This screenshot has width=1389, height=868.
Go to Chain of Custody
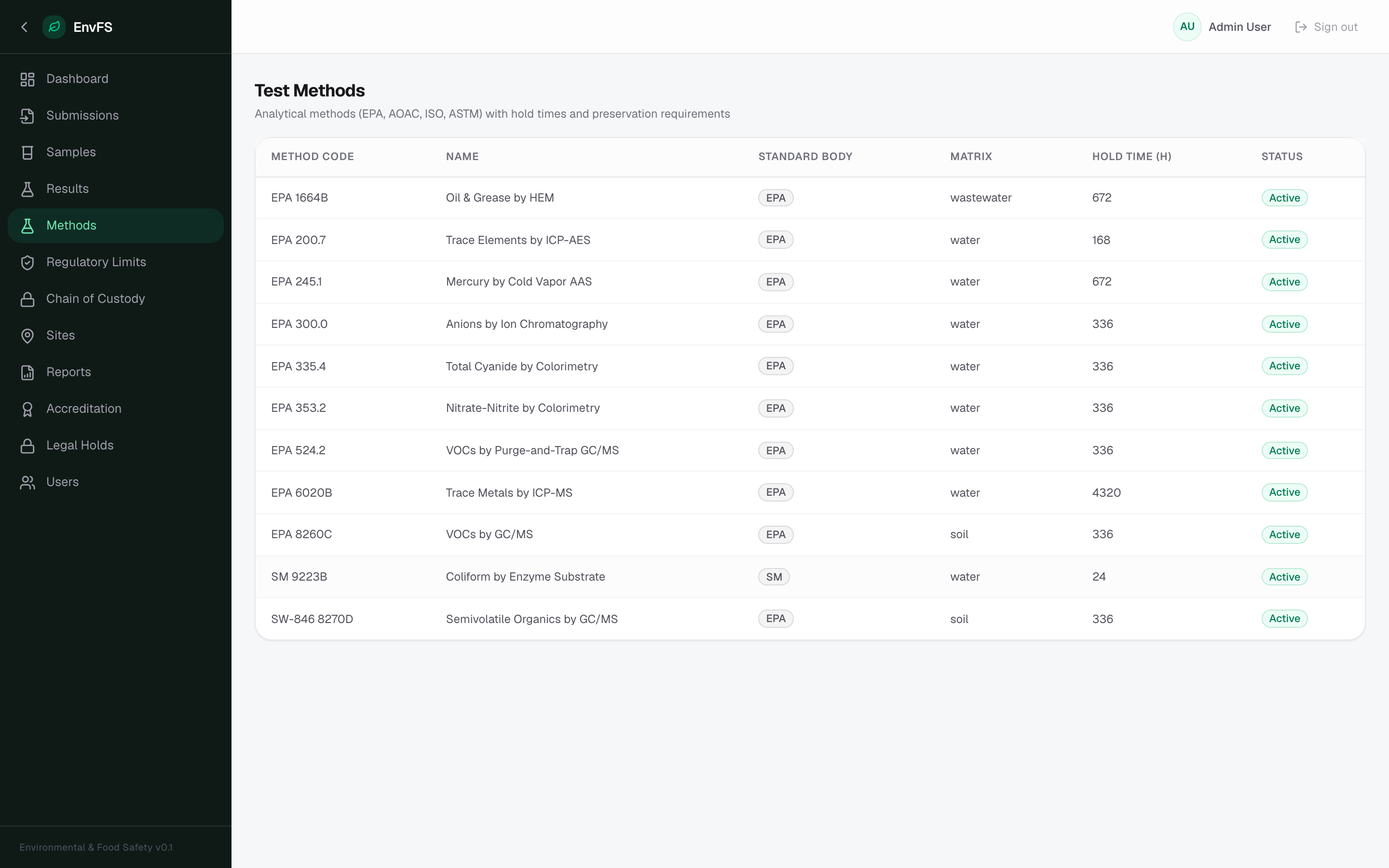tap(115, 299)
